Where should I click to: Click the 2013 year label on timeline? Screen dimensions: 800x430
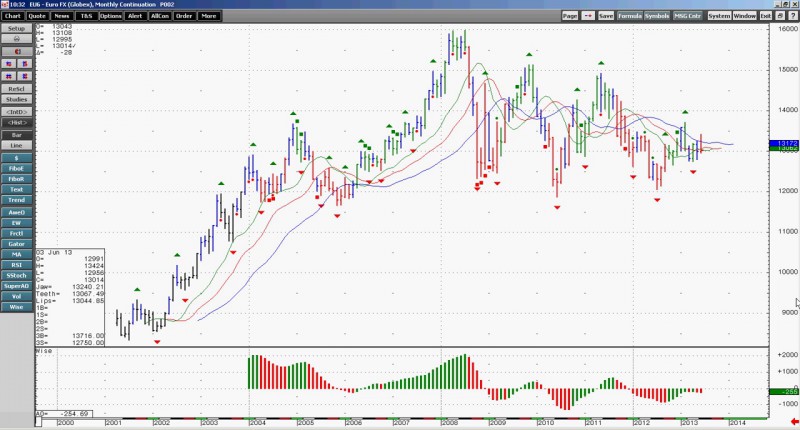pyautogui.click(x=690, y=422)
